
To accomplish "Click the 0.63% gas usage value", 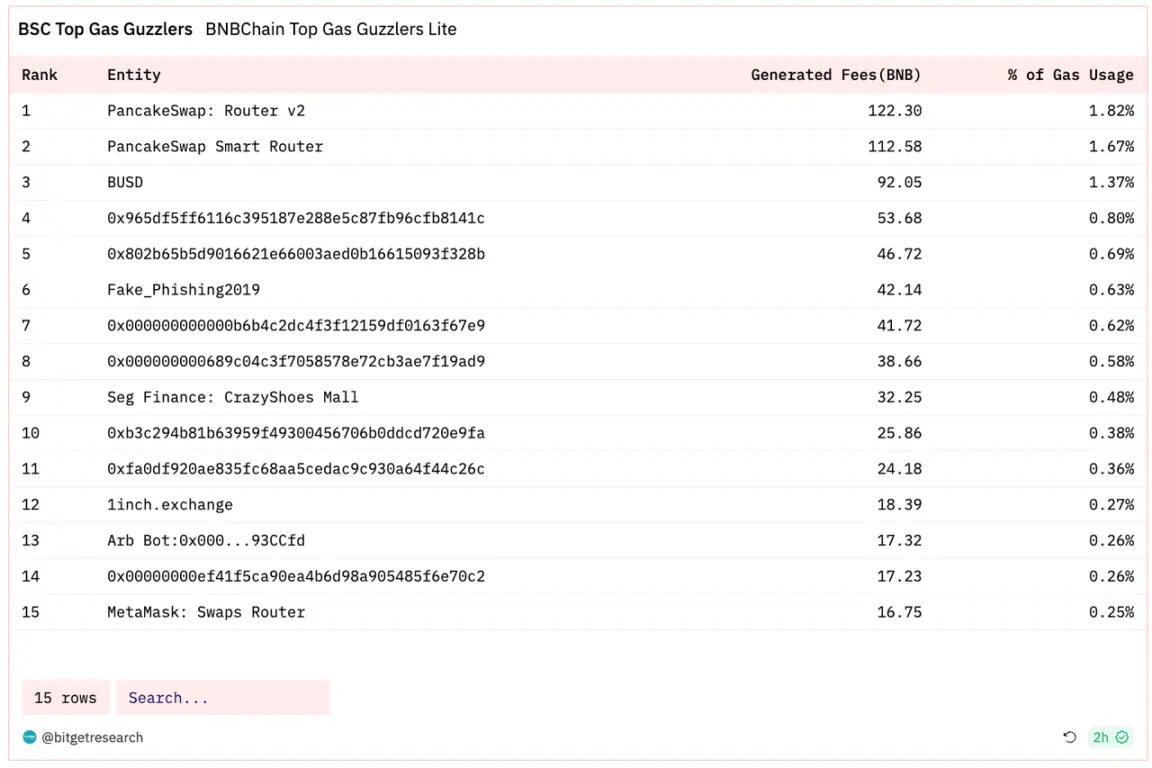I will 1111,290.
